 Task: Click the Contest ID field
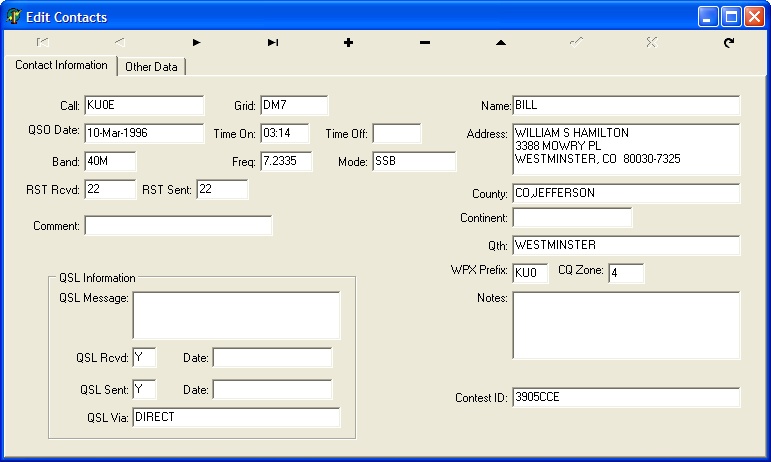click(625, 397)
